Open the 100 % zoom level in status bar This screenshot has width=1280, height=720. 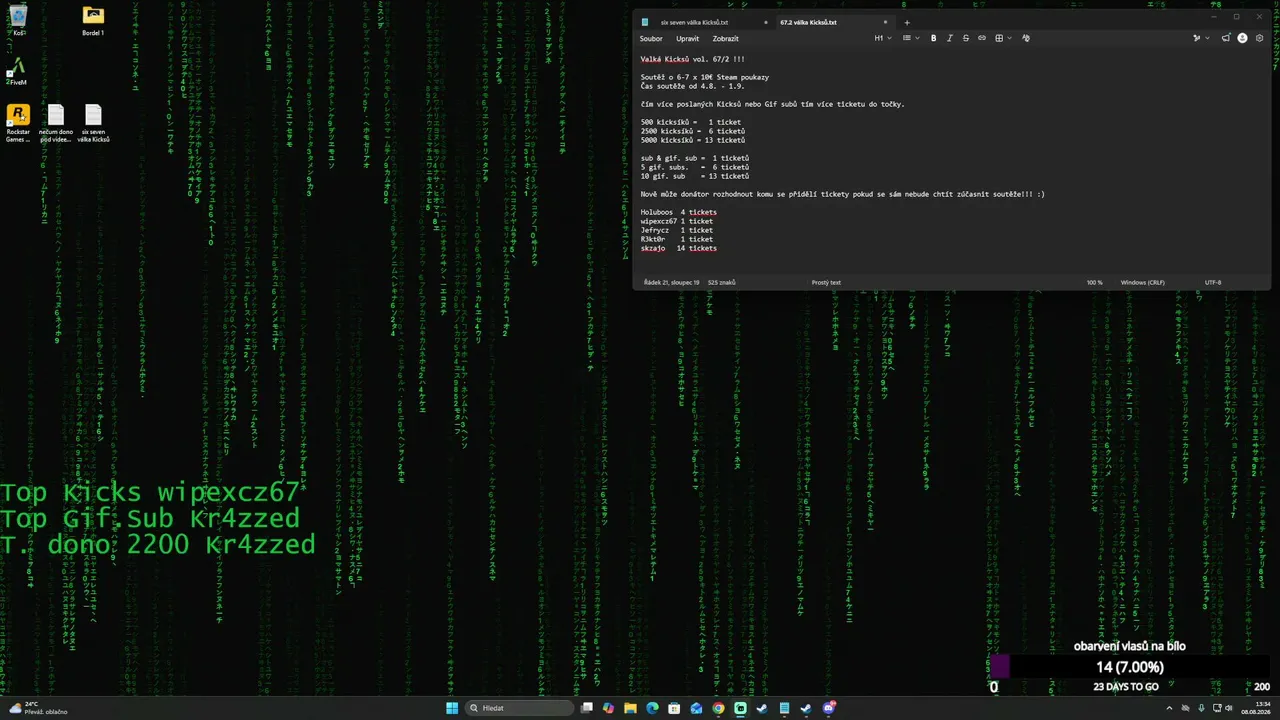point(1095,282)
